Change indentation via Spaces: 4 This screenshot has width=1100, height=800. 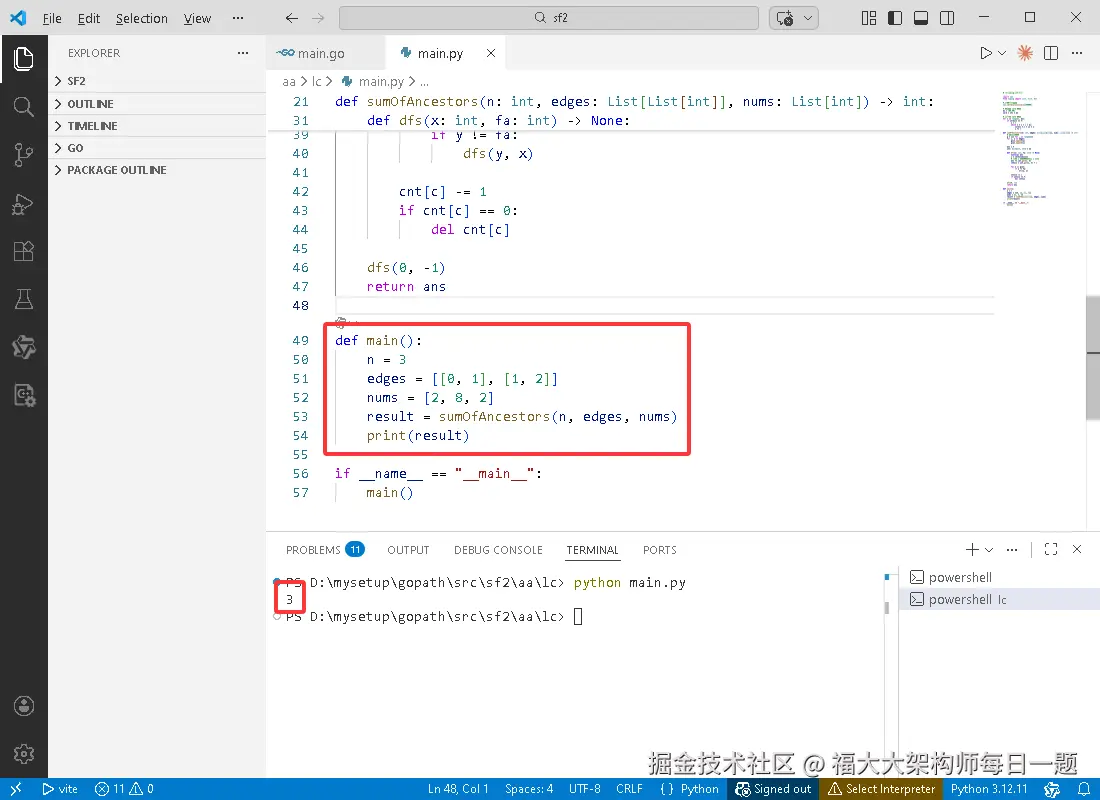tap(529, 789)
